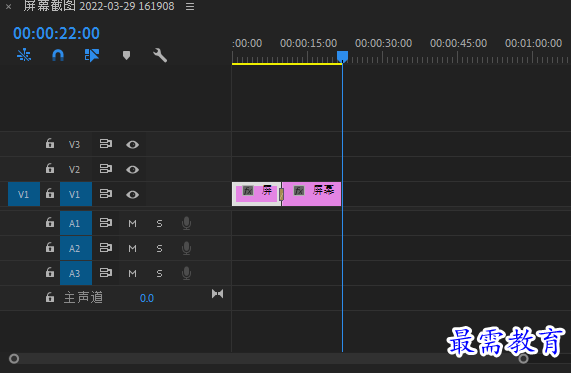Solo audio track A3
Screen dimensions: 571x373
point(159,273)
